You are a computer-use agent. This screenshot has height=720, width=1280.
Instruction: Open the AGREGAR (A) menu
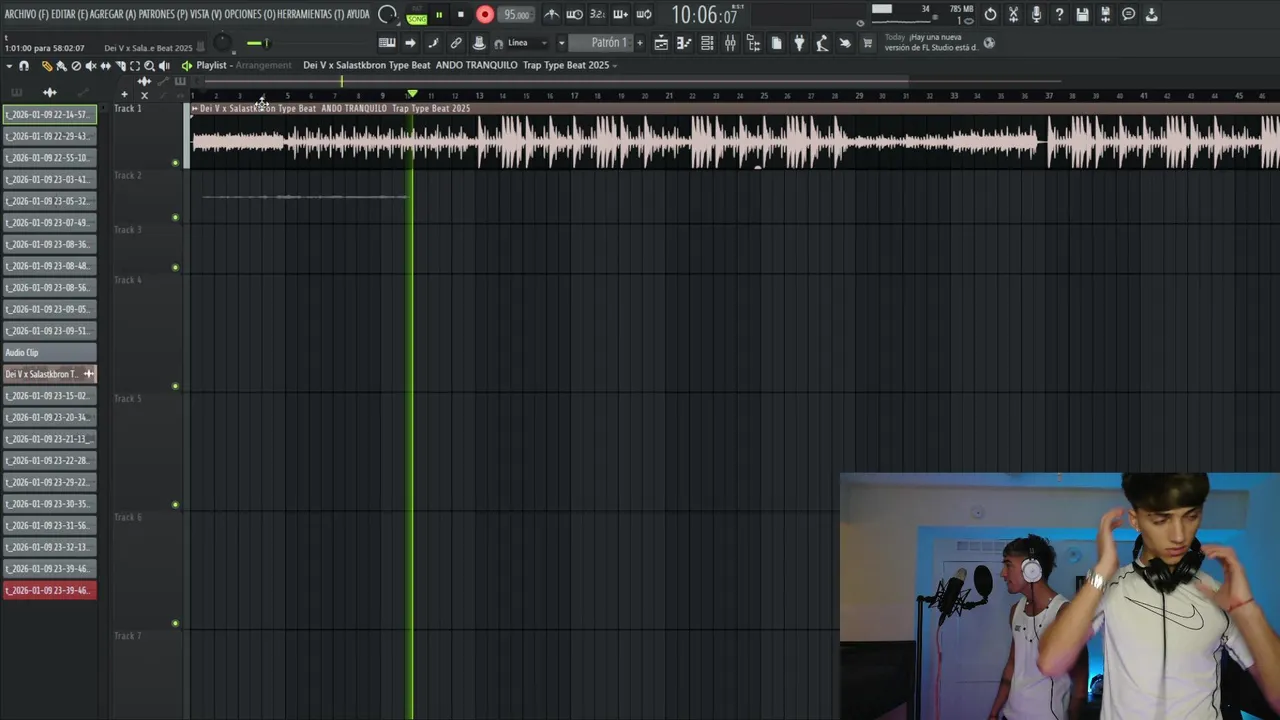tap(113, 14)
